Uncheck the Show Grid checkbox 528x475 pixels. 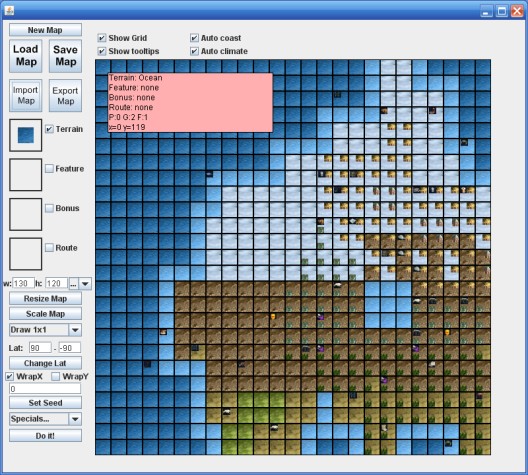(x=102, y=38)
